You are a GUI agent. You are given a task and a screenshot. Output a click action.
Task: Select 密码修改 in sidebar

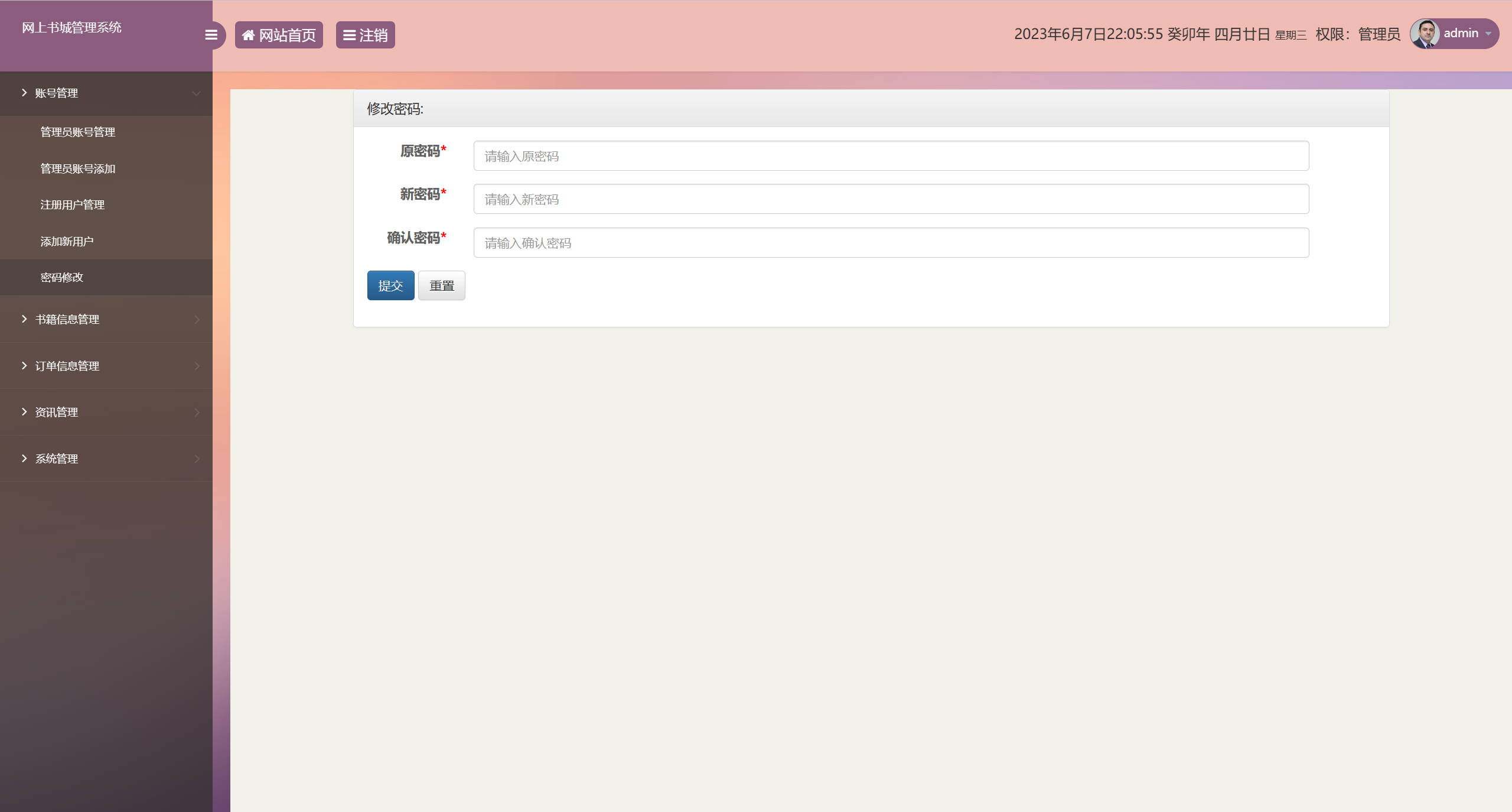pyautogui.click(x=61, y=277)
